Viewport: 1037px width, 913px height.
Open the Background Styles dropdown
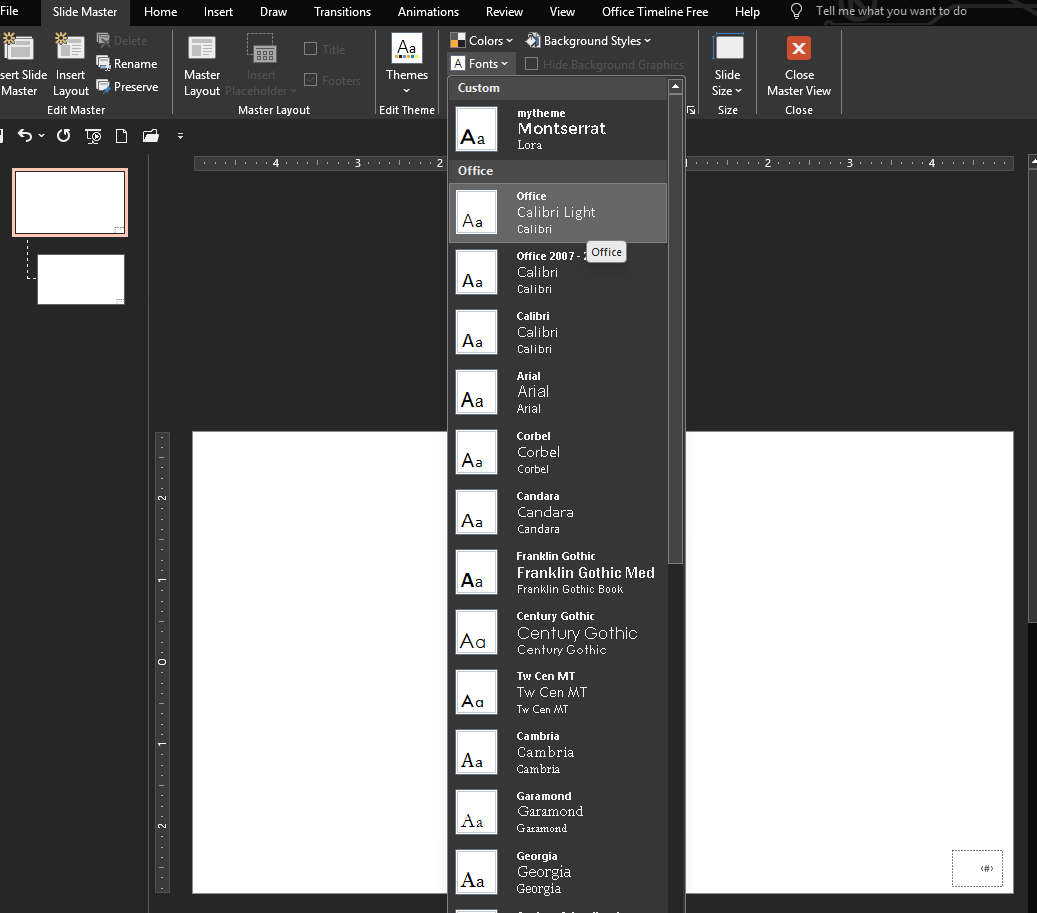[x=588, y=40]
